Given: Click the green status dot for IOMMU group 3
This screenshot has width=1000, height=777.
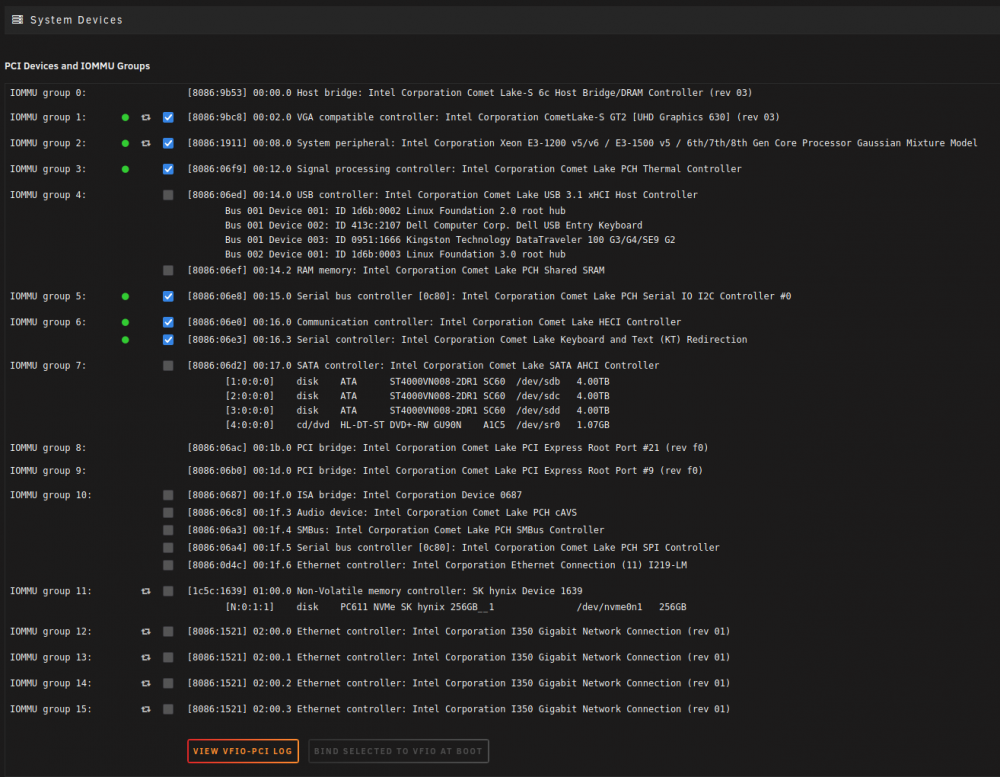Looking at the screenshot, I should click(x=126, y=169).
